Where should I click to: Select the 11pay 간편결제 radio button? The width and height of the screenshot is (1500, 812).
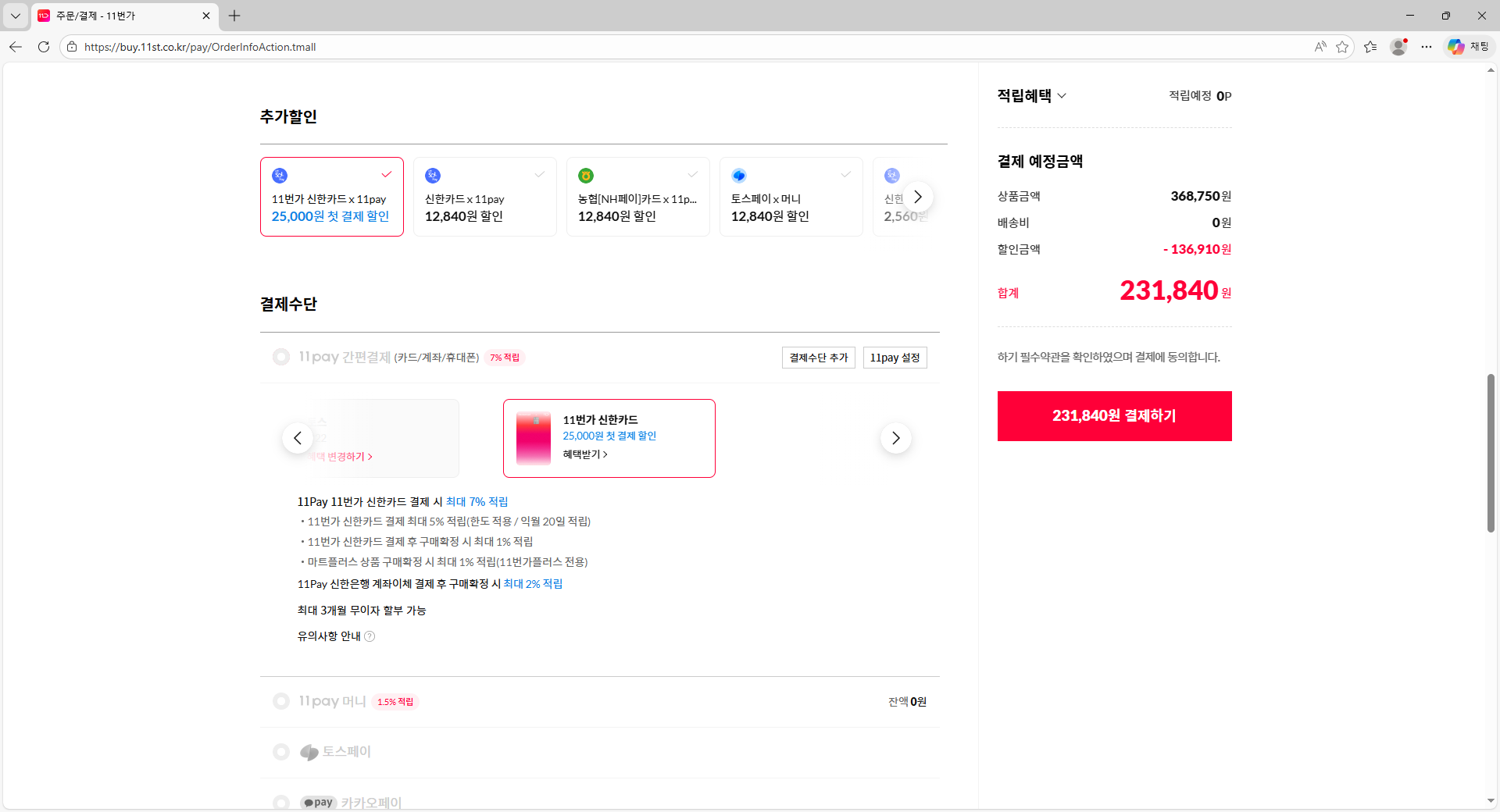[x=281, y=357]
